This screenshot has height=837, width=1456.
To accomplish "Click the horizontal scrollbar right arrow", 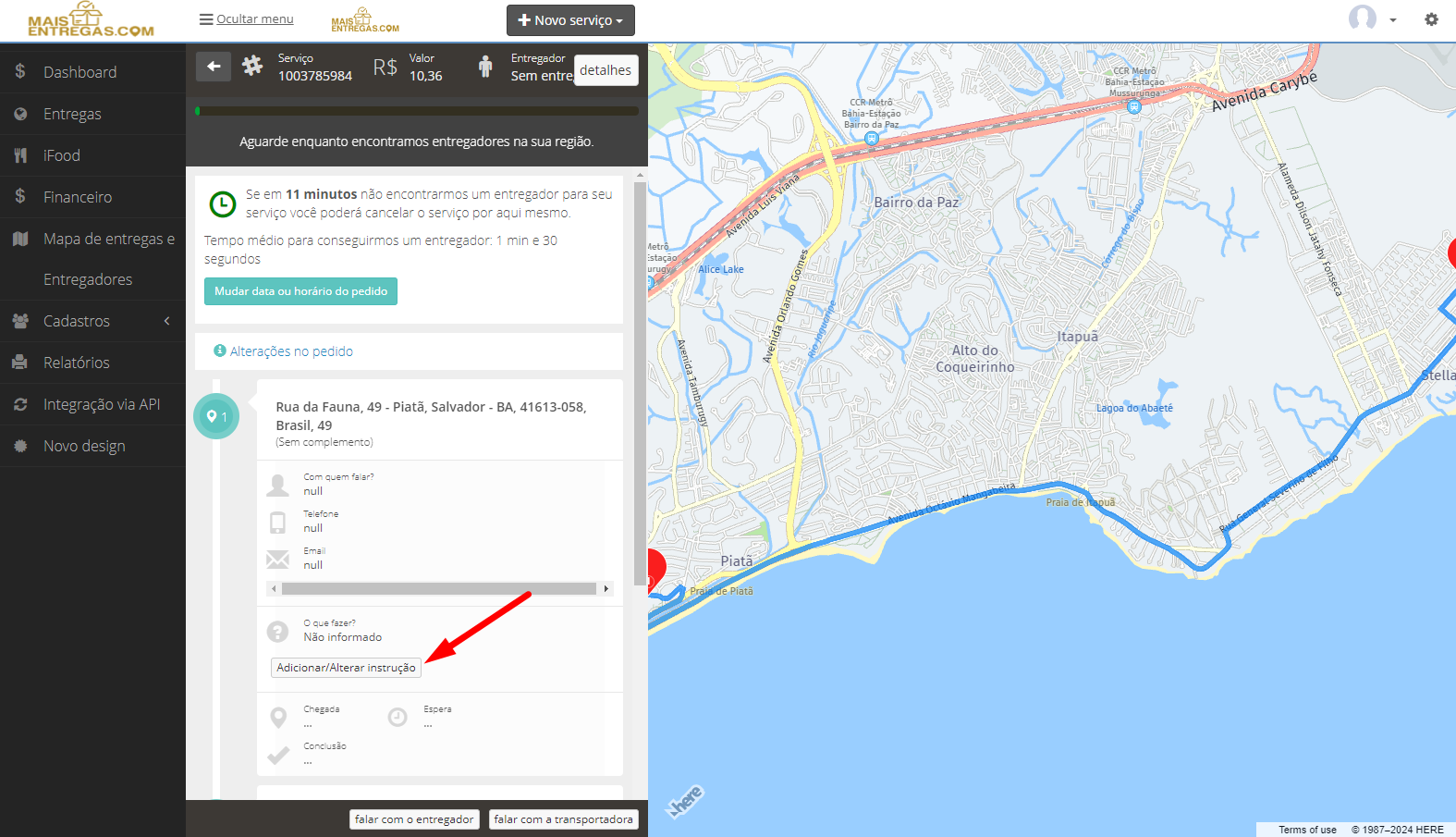I will 606,588.
